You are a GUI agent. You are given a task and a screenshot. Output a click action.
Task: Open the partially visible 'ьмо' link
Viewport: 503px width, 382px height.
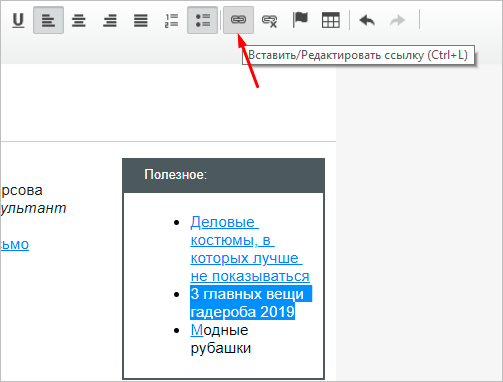coord(14,244)
